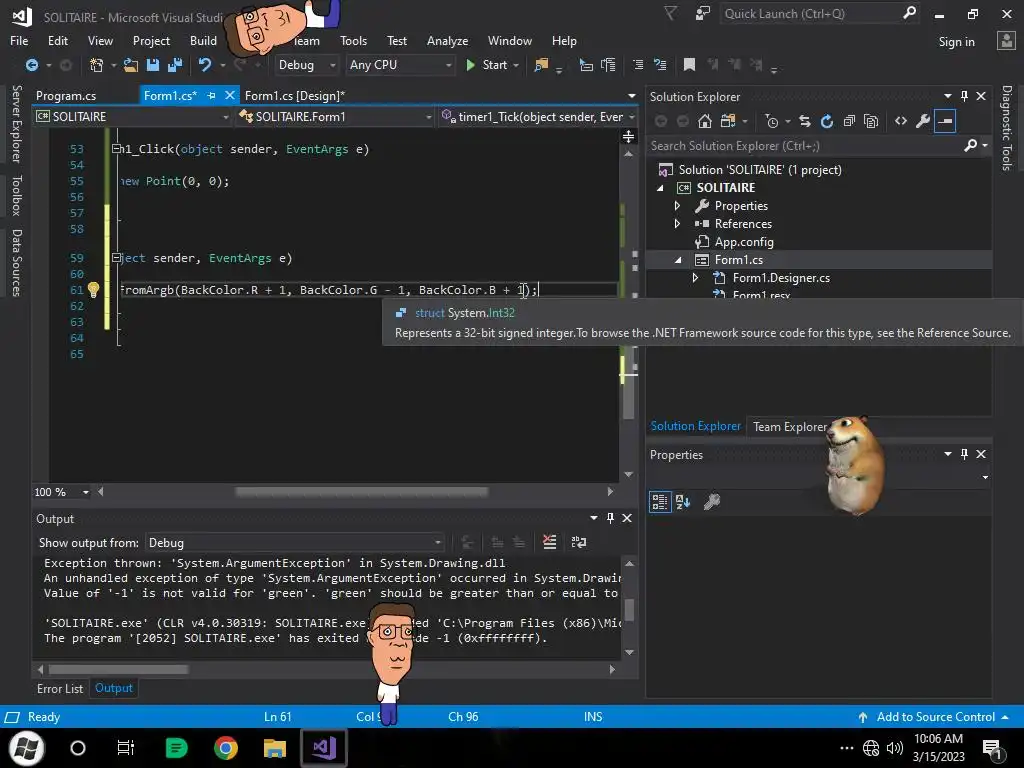Screen dimensions: 1024x768
Task: Save the current file with Save icon
Action: click(x=153, y=65)
